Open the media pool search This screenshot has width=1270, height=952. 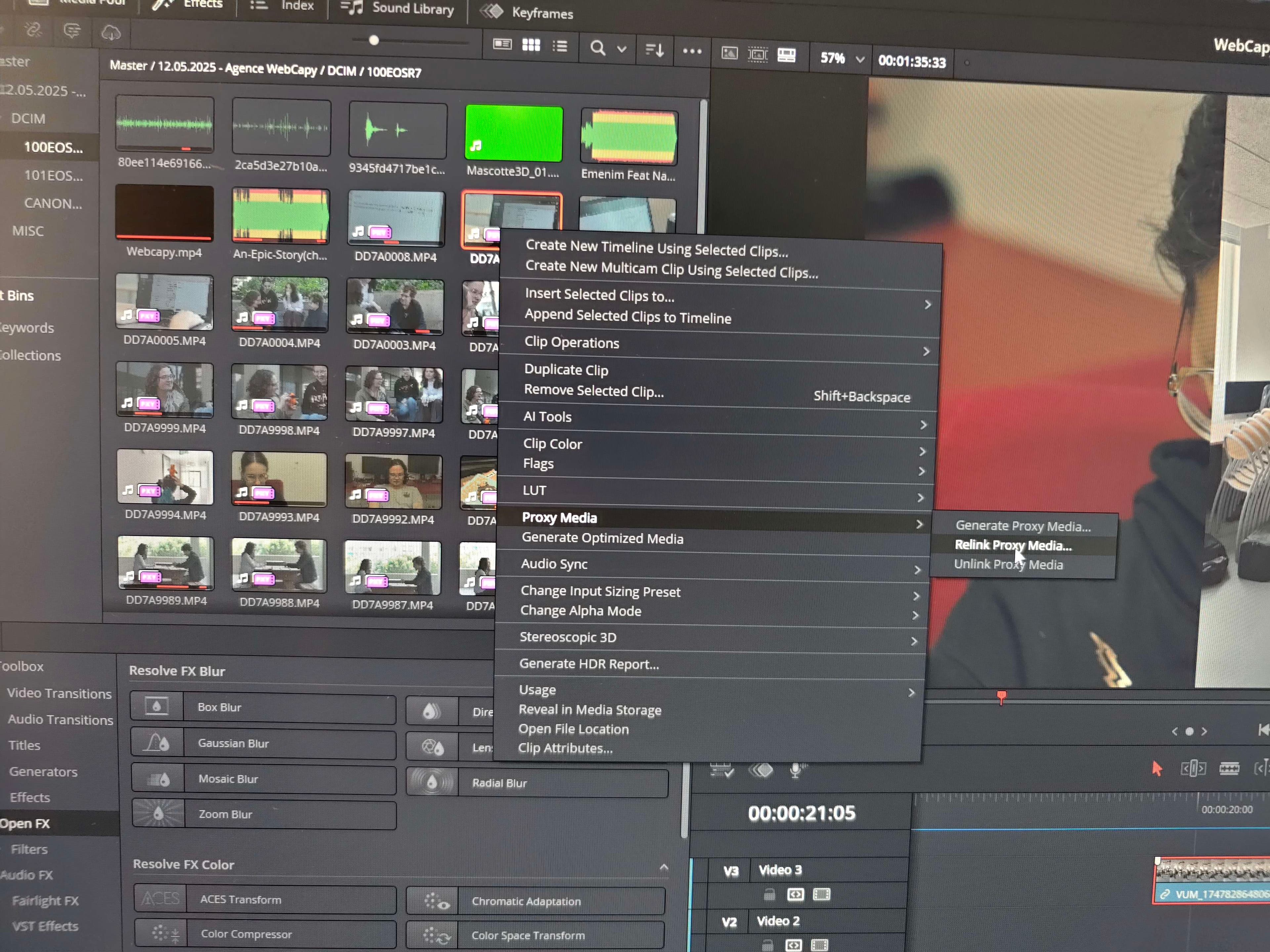[x=598, y=48]
